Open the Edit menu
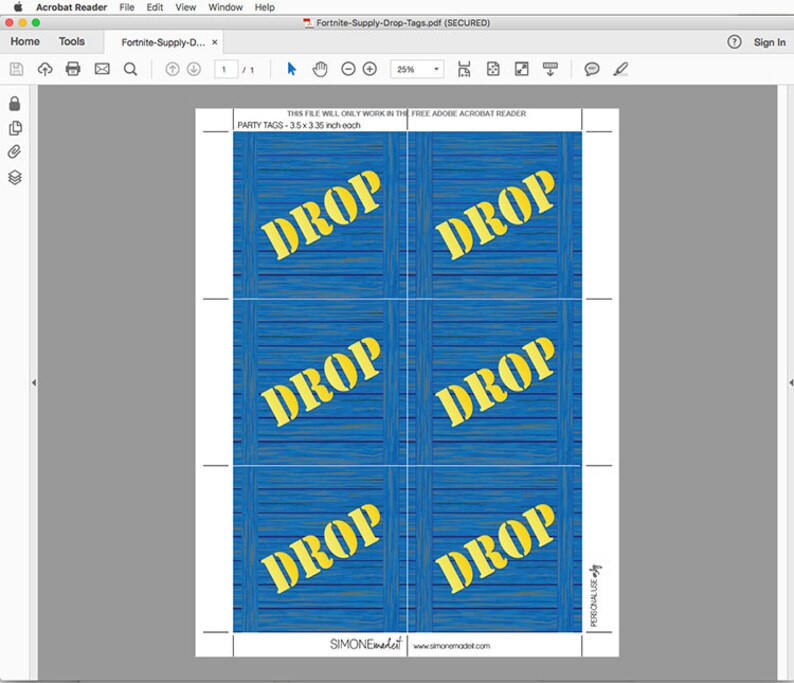 point(155,7)
